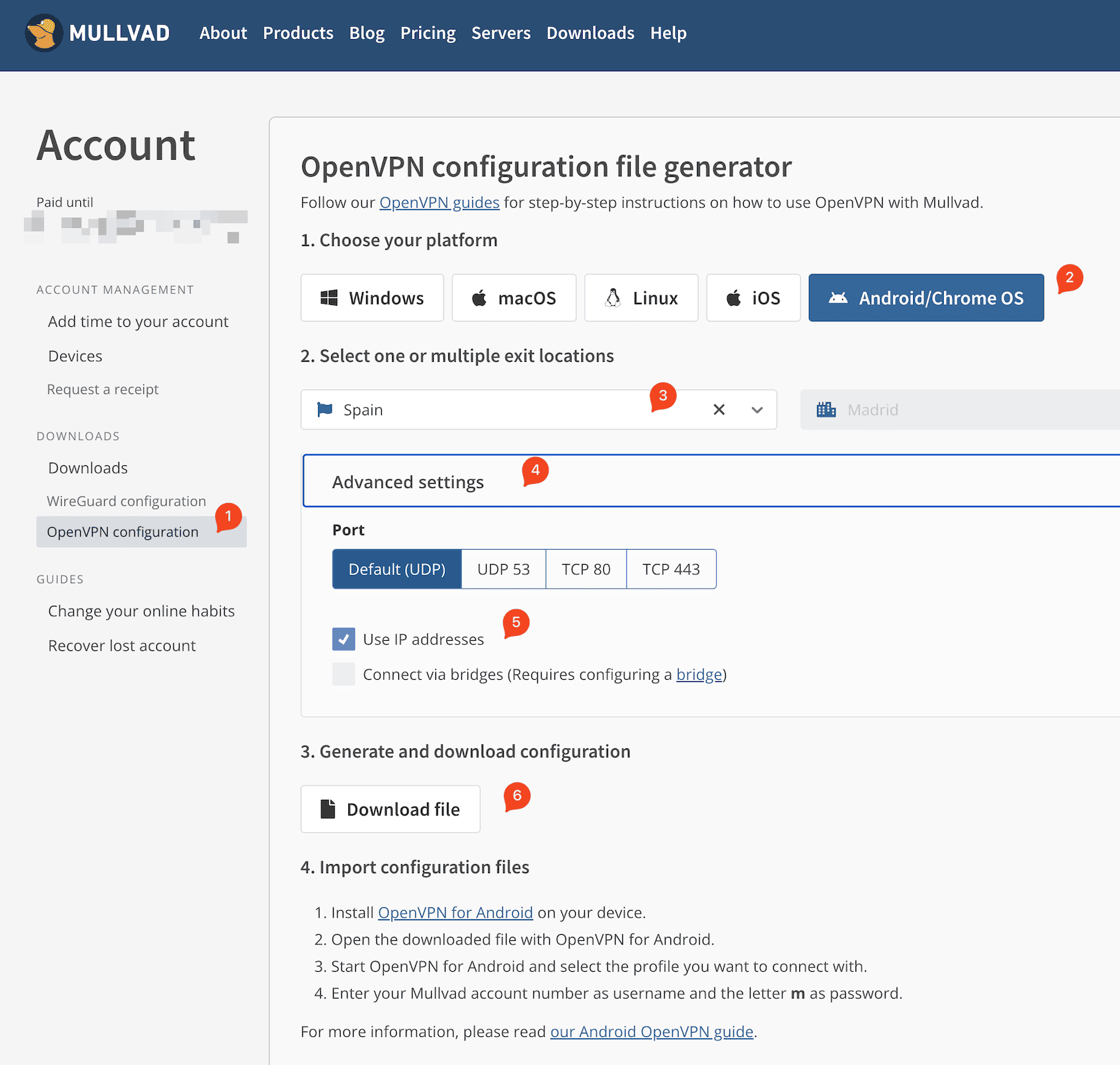This screenshot has height=1065, width=1120.
Task: Open Downloads in the sidebar
Action: tap(88, 468)
